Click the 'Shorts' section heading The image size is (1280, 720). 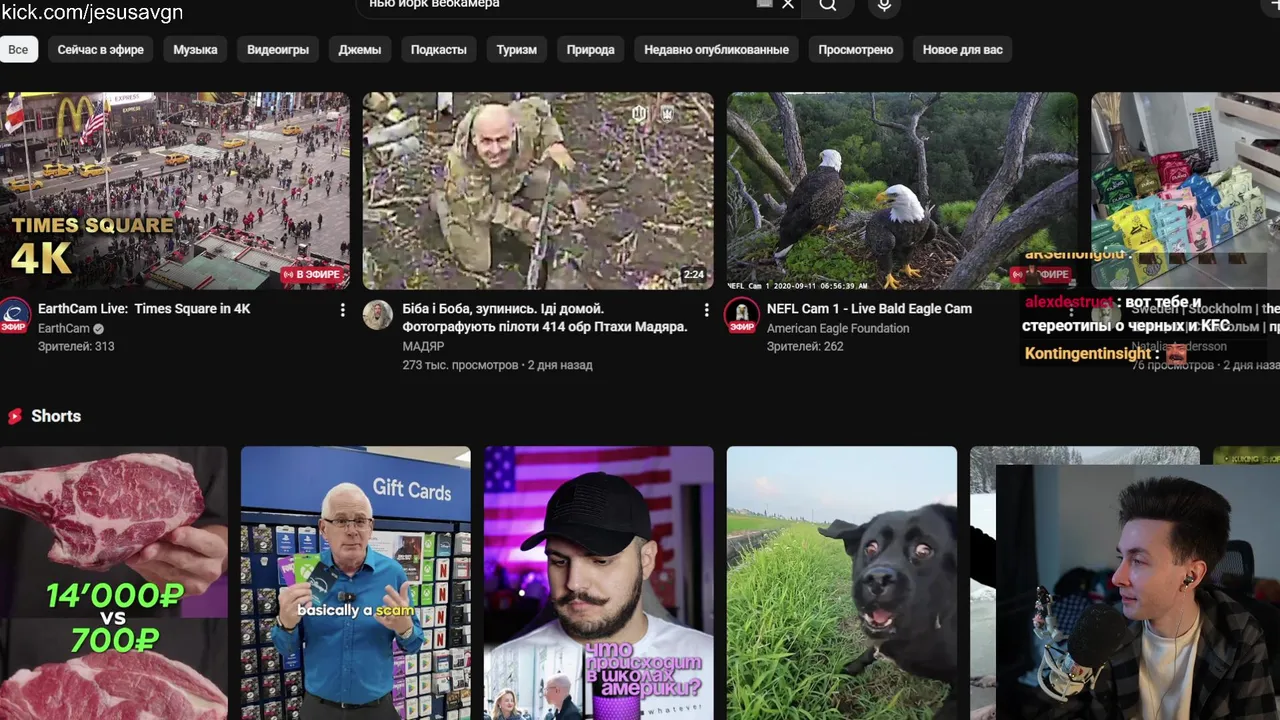pyautogui.click(x=56, y=416)
